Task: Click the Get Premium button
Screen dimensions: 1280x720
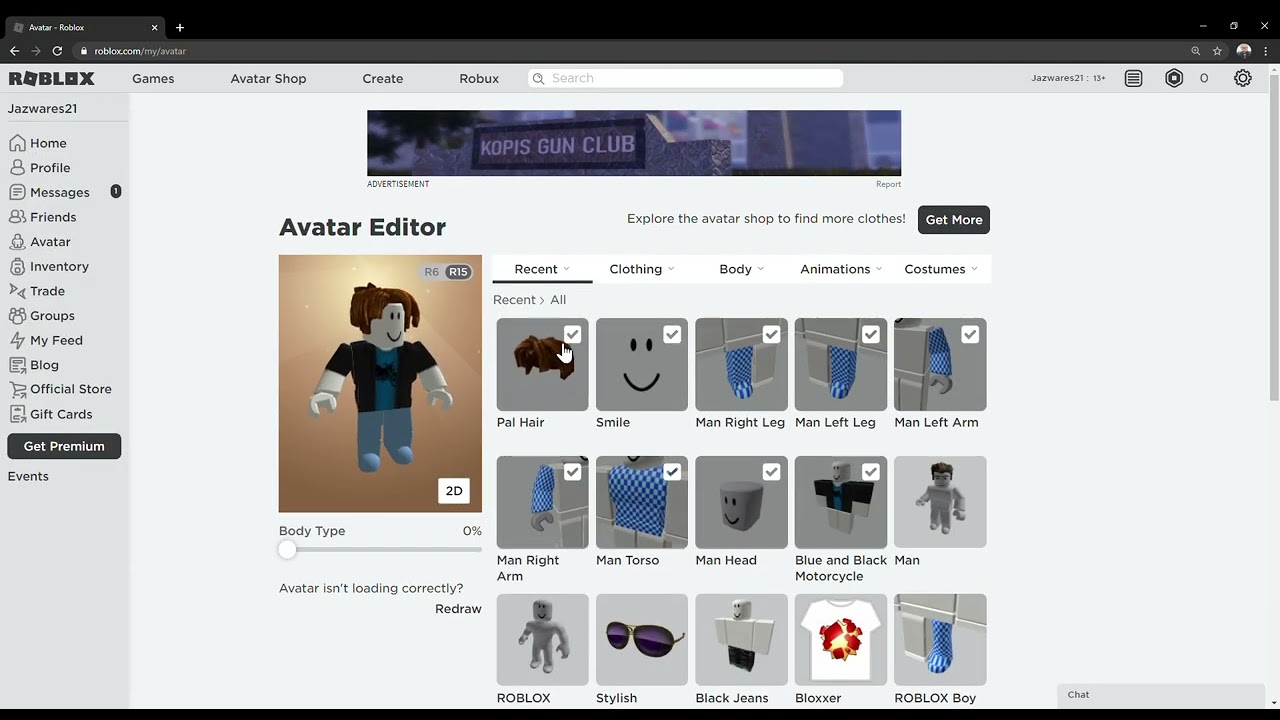Action: pos(64,446)
